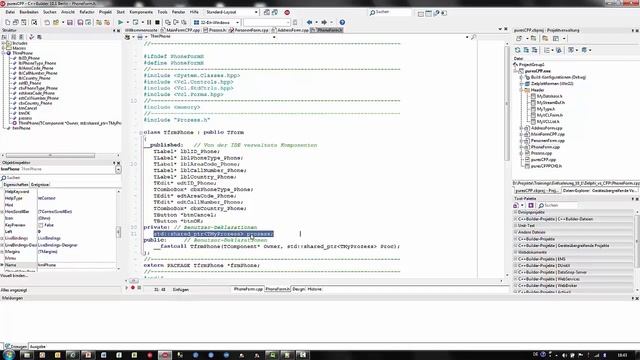Click the Step over debug toolbar icon
The height and width of the screenshot is (360, 640).
tap(176, 22)
